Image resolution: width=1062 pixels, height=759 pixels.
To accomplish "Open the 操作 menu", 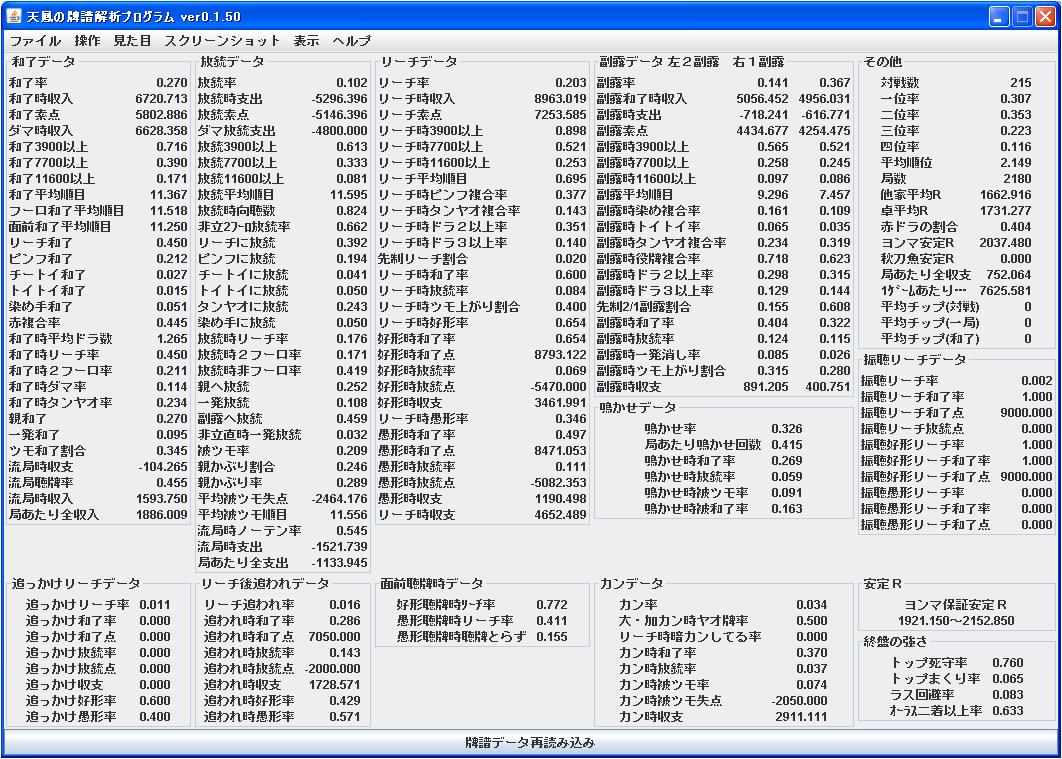I will point(87,41).
